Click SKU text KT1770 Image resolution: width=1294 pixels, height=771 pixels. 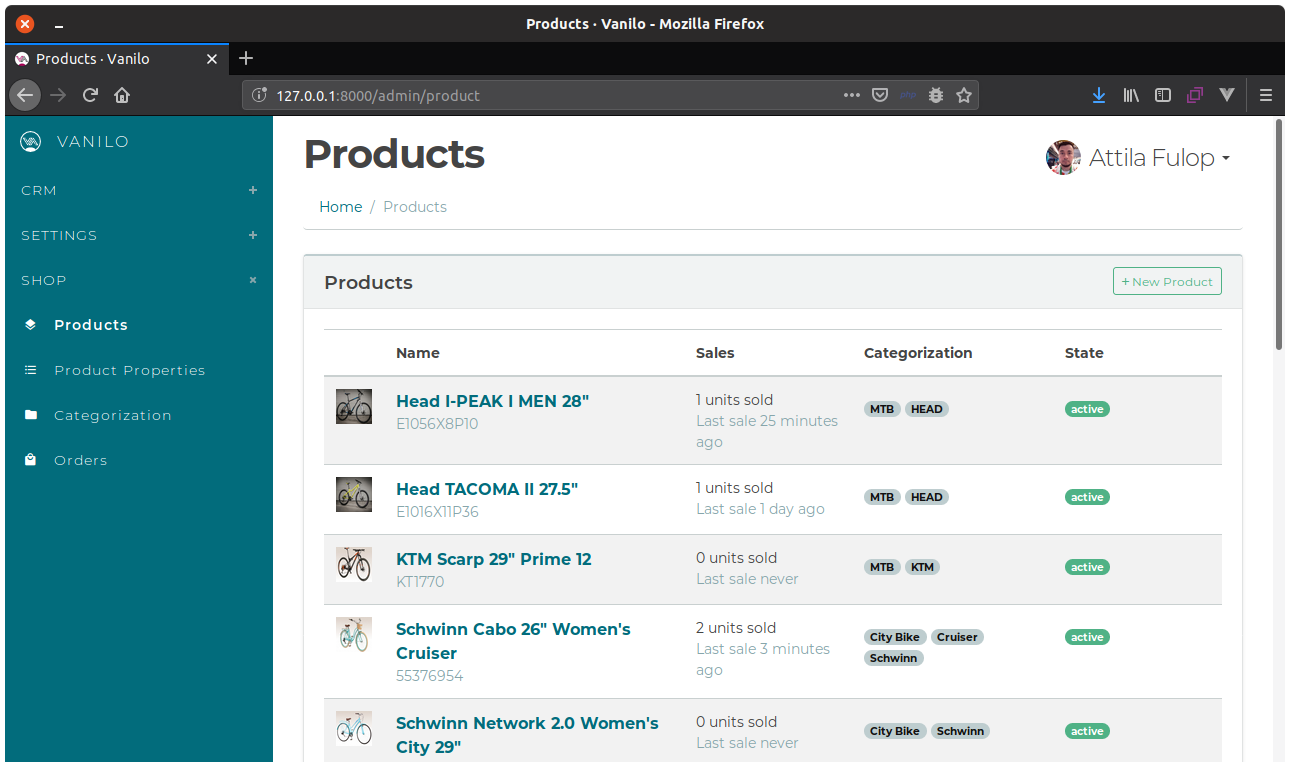tap(420, 582)
